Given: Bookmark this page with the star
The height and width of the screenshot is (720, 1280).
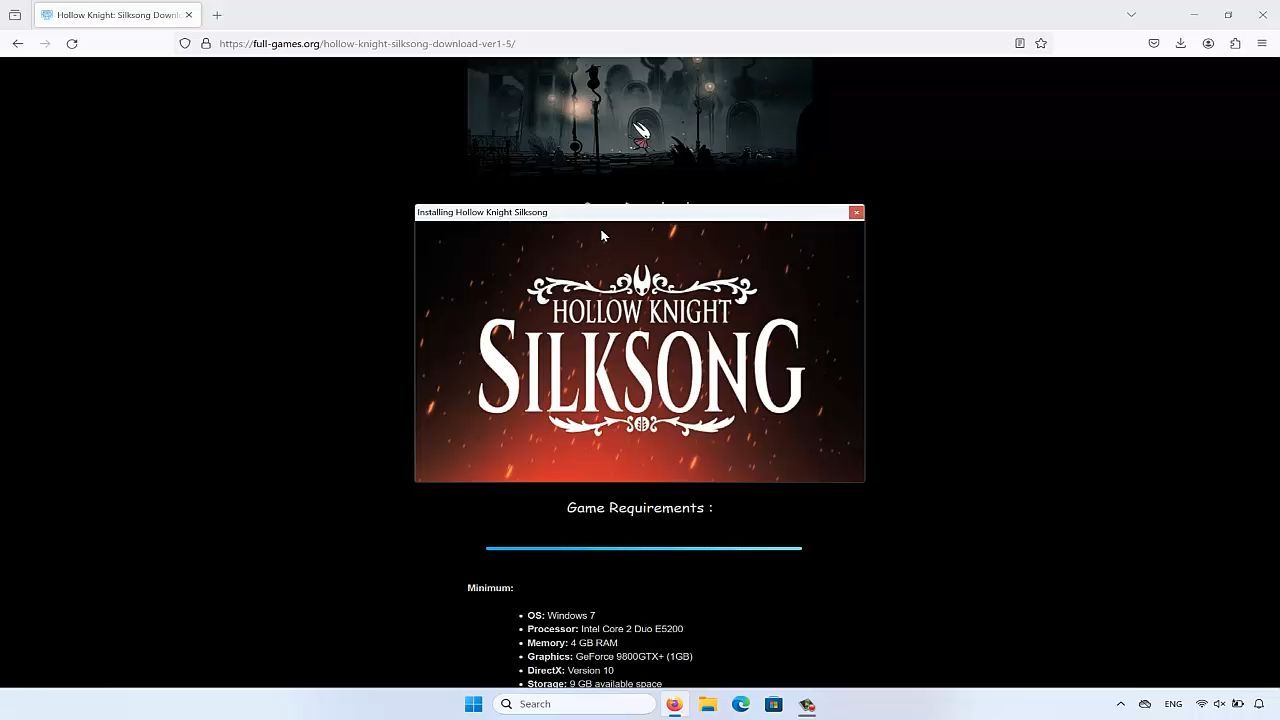Looking at the screenshot, I should click(x=1041, y=43).
